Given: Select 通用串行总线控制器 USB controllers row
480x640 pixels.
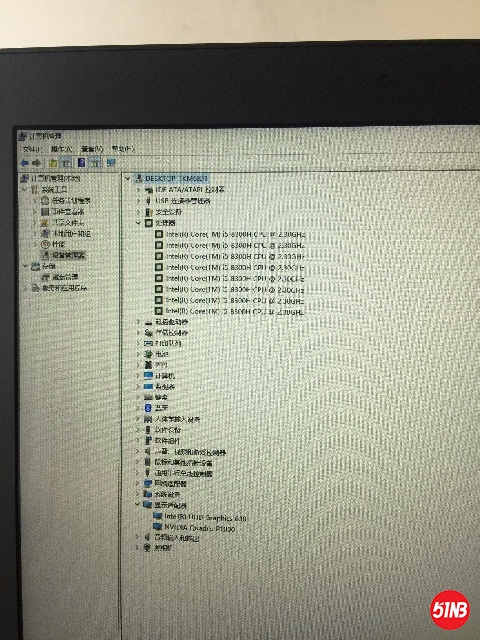Looking at the screenshot, I should 178,473.
